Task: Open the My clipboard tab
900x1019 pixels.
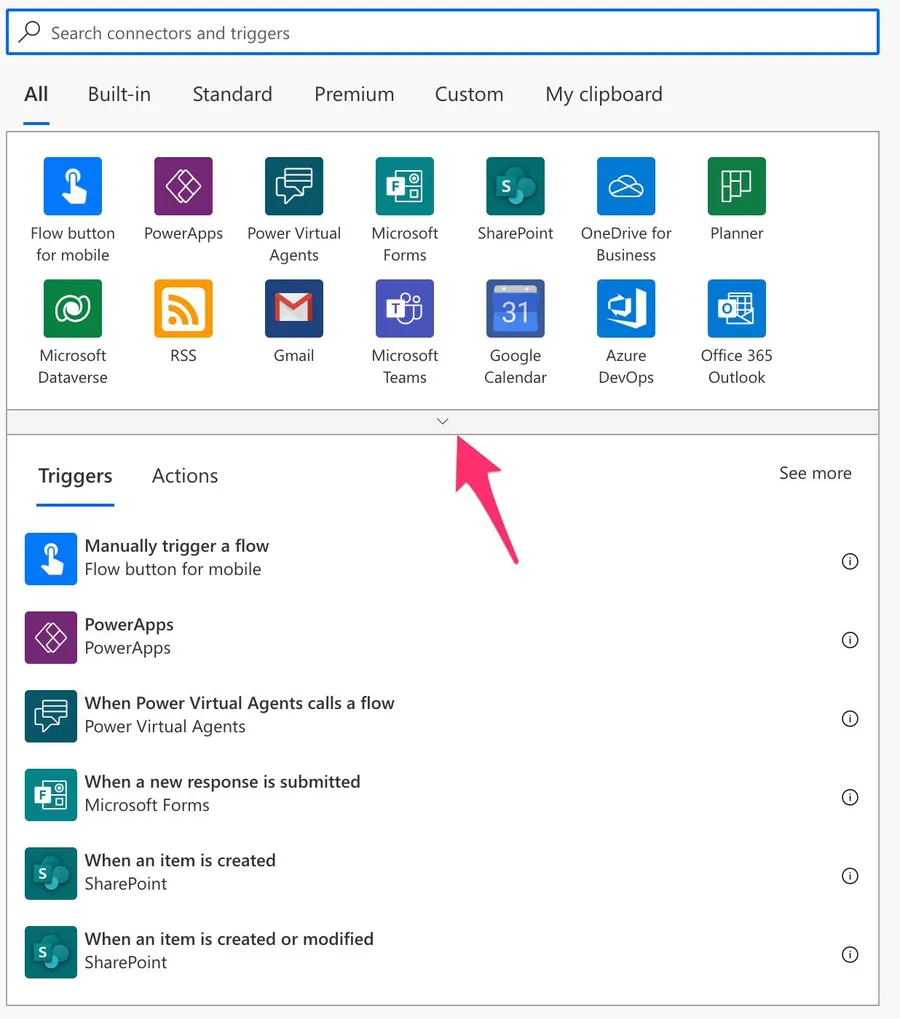Action: pos(603,94)
